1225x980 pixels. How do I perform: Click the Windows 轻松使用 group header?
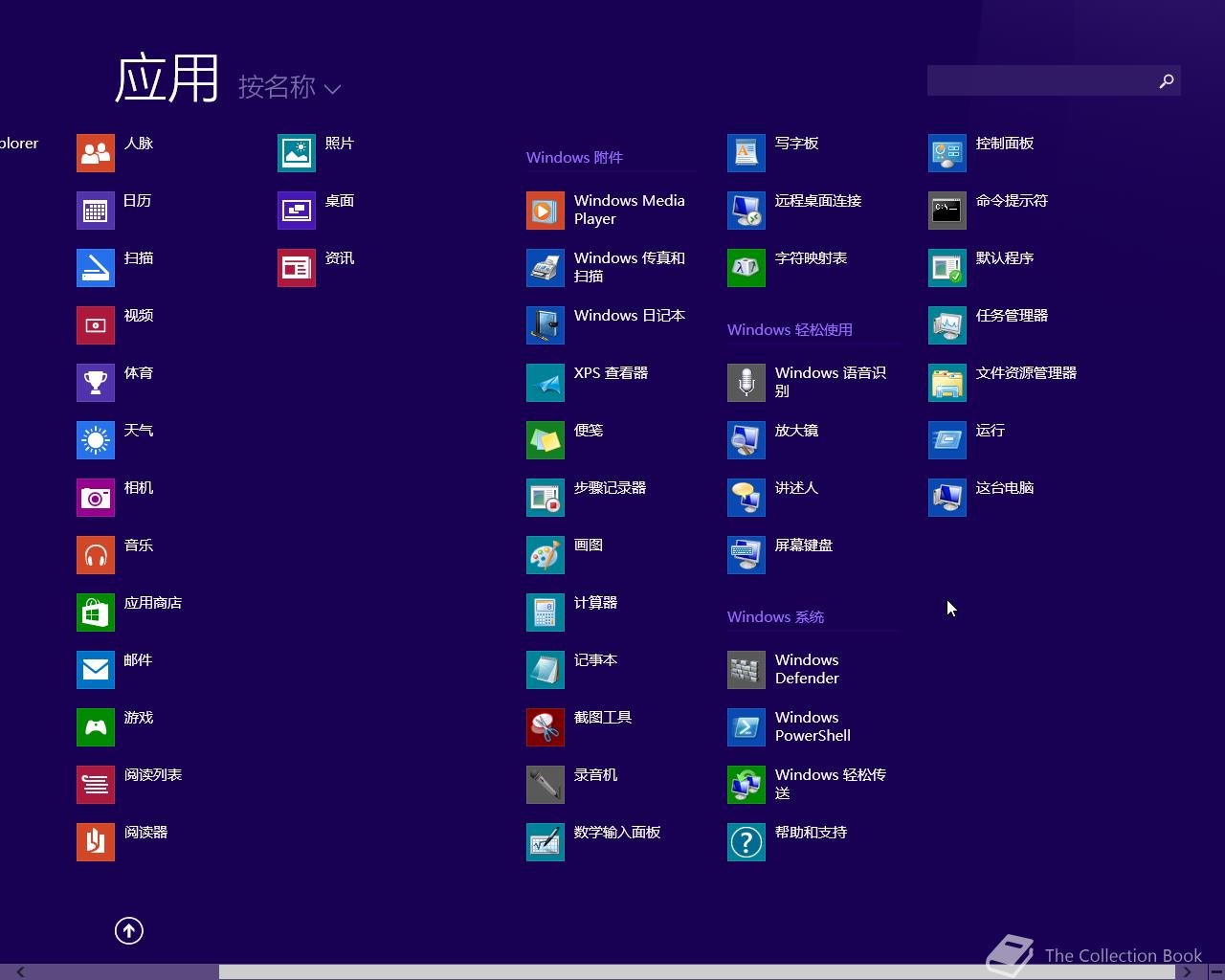coord(790,329)
